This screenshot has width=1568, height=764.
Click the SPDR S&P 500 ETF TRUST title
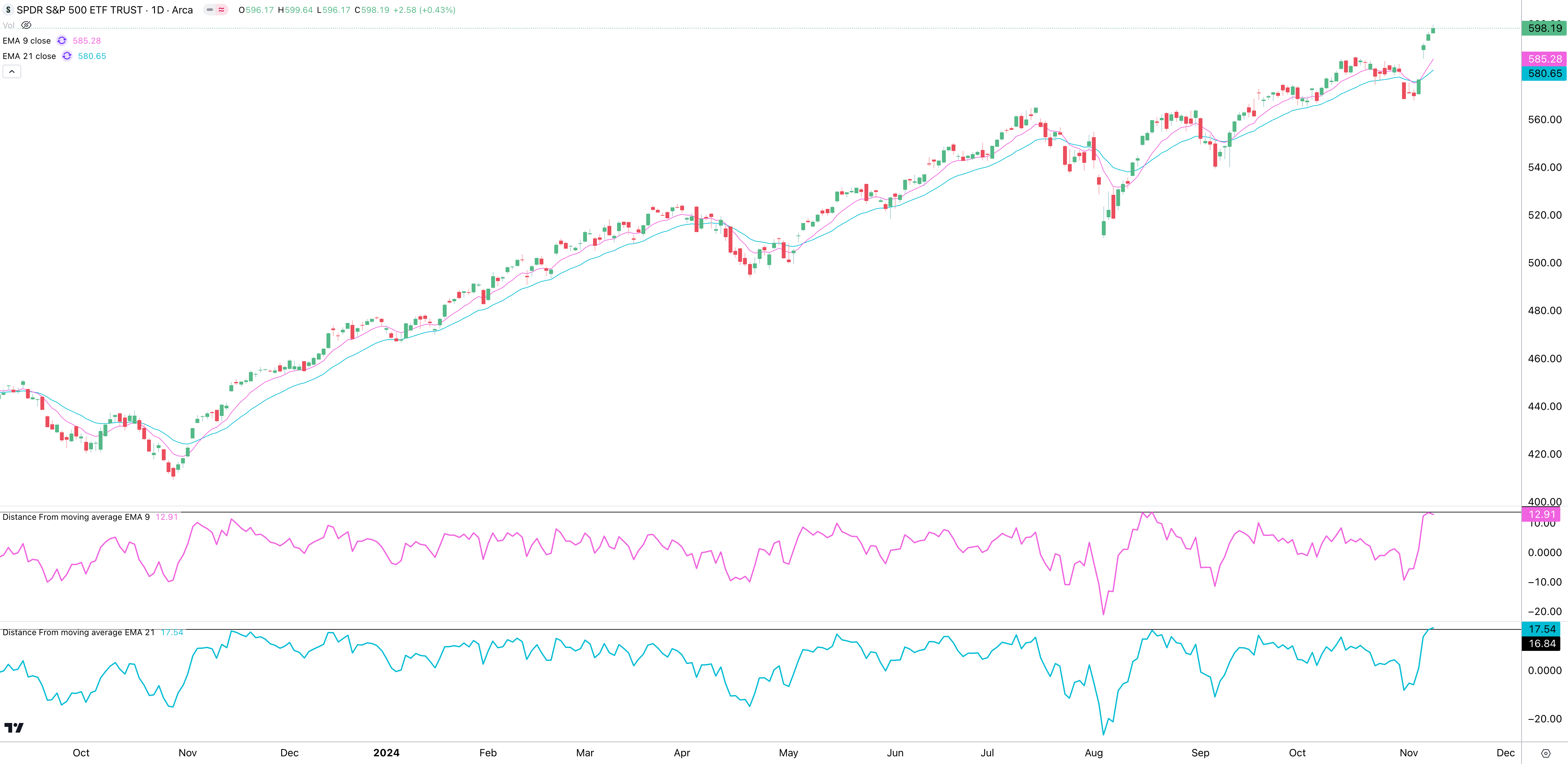click(80, 10)
